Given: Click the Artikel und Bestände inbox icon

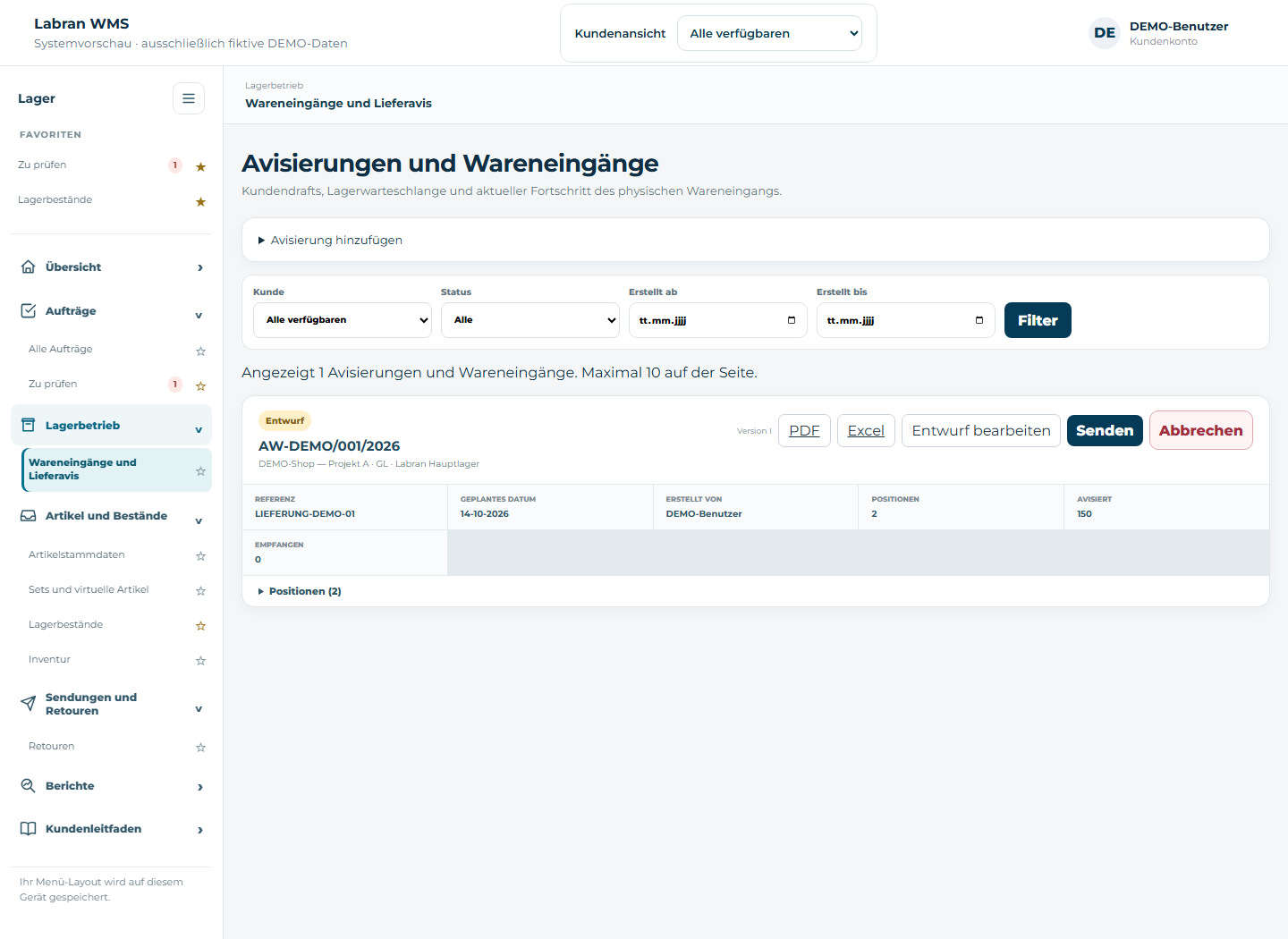Looking at the screenshot, I should point(29,515).
